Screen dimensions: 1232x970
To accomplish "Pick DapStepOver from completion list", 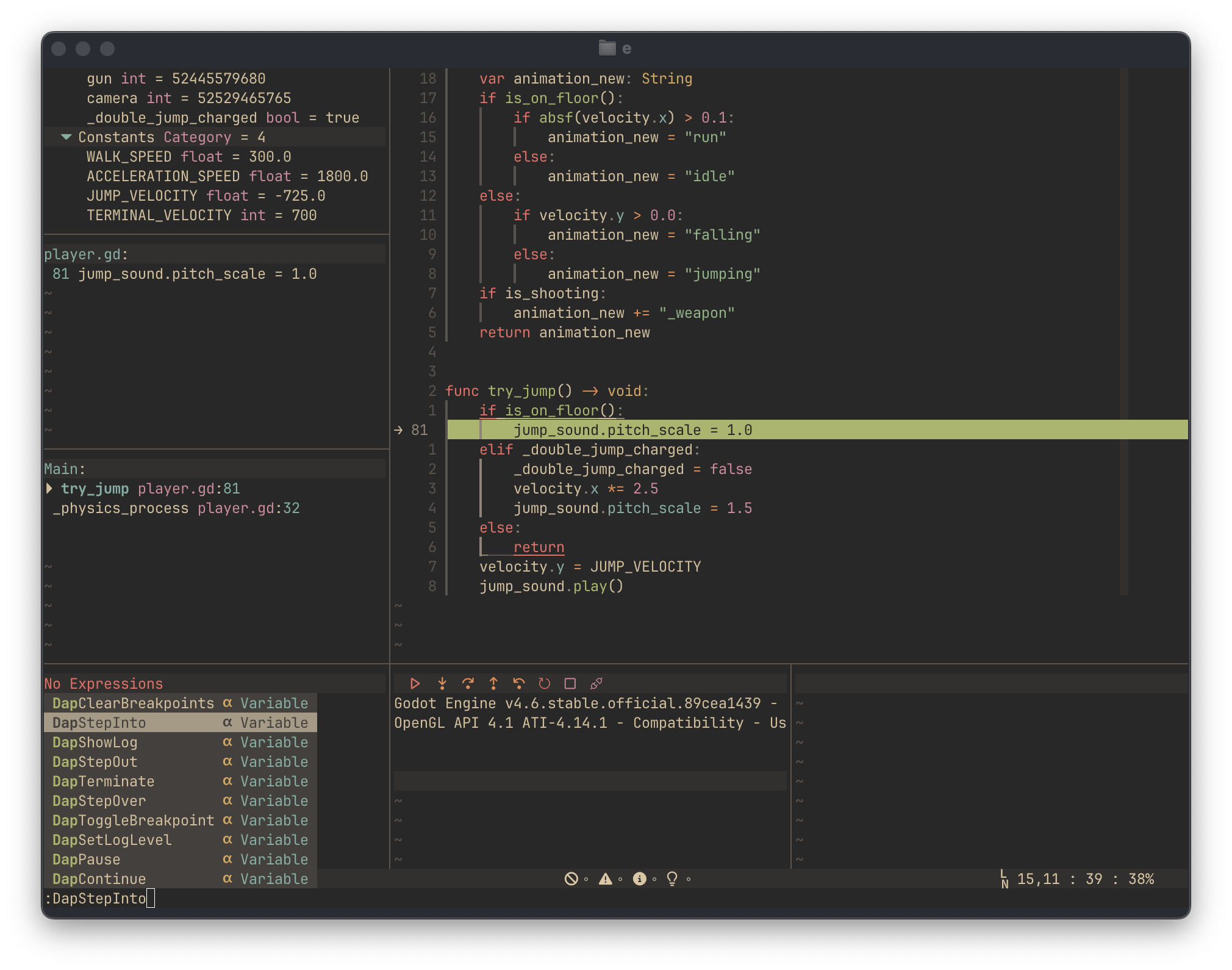I will pos(181,800).
